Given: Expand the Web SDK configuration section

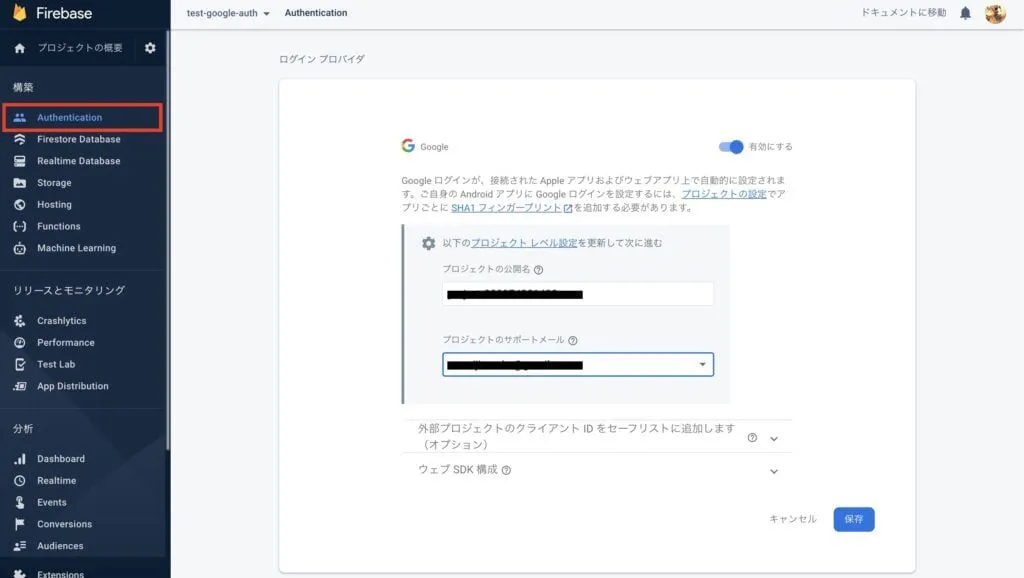Looking at the screenshot, I should click(773, 471).
